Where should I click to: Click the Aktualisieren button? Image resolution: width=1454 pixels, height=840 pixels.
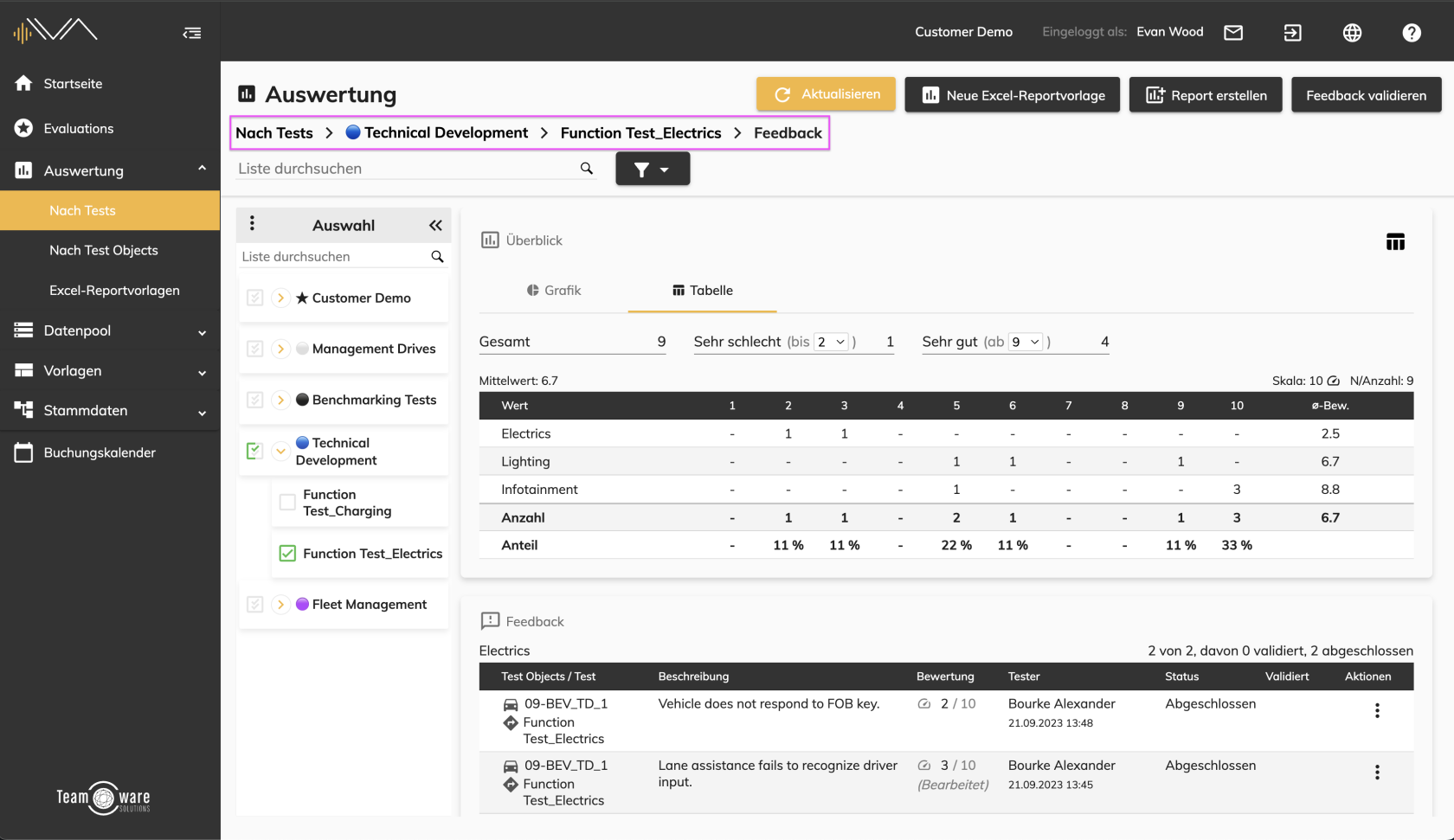(826, 94)
